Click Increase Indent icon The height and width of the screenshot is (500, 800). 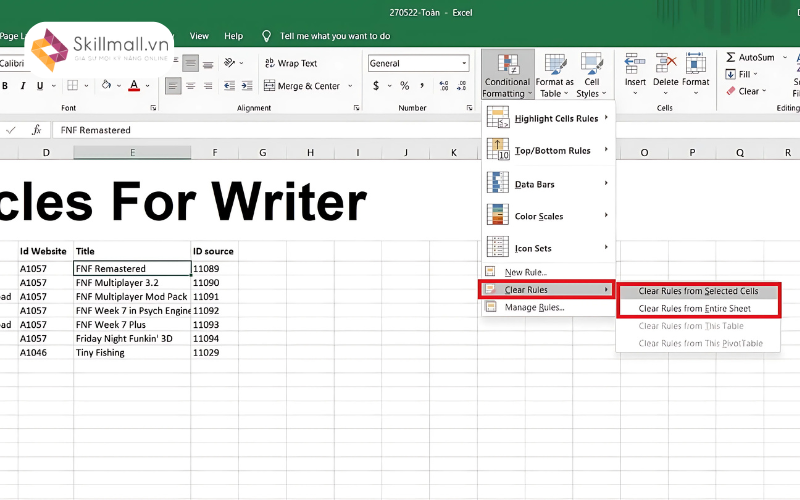[247, 86]
